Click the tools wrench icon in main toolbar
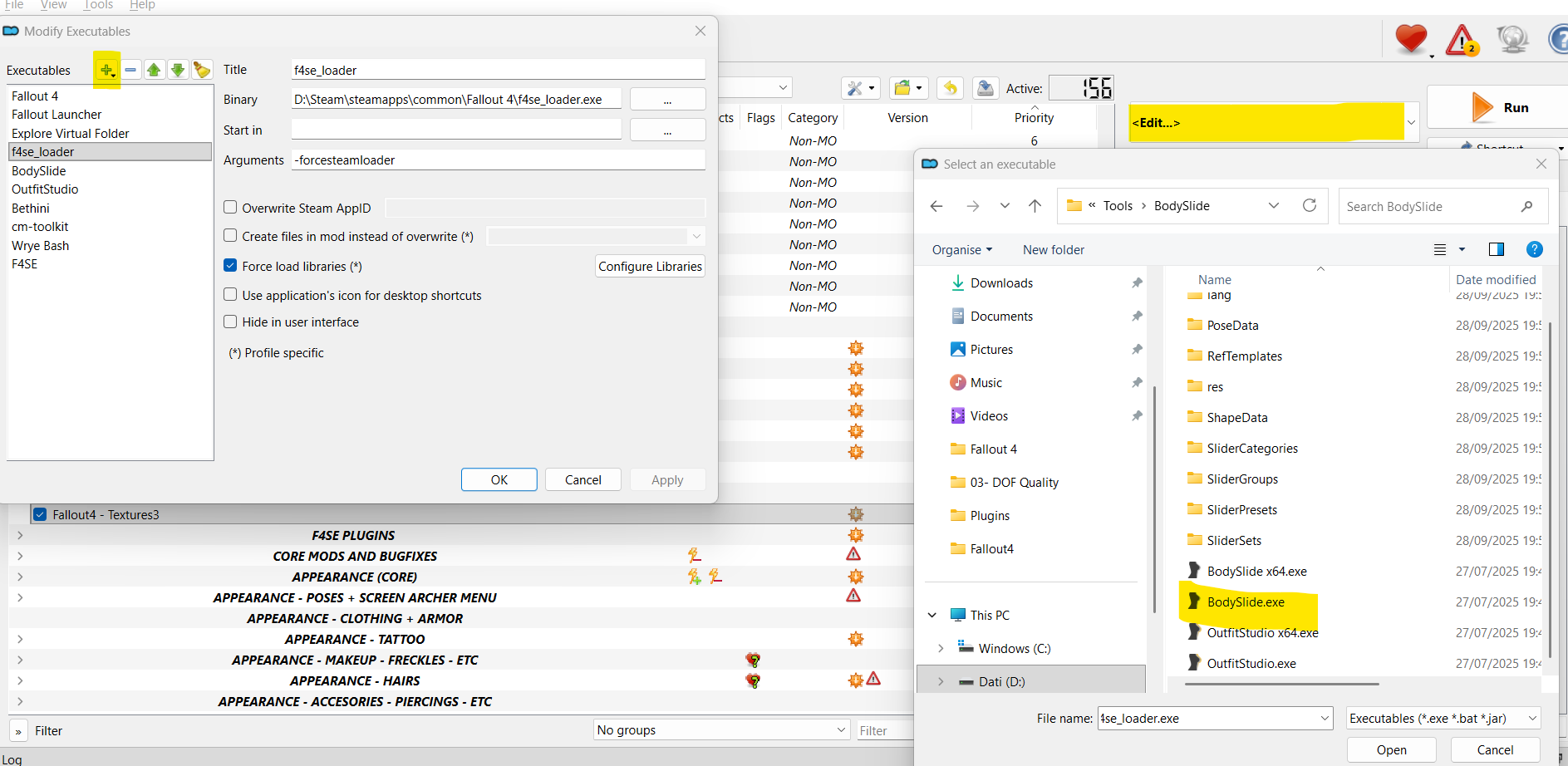1568x766 pixels. click(860, 88)
